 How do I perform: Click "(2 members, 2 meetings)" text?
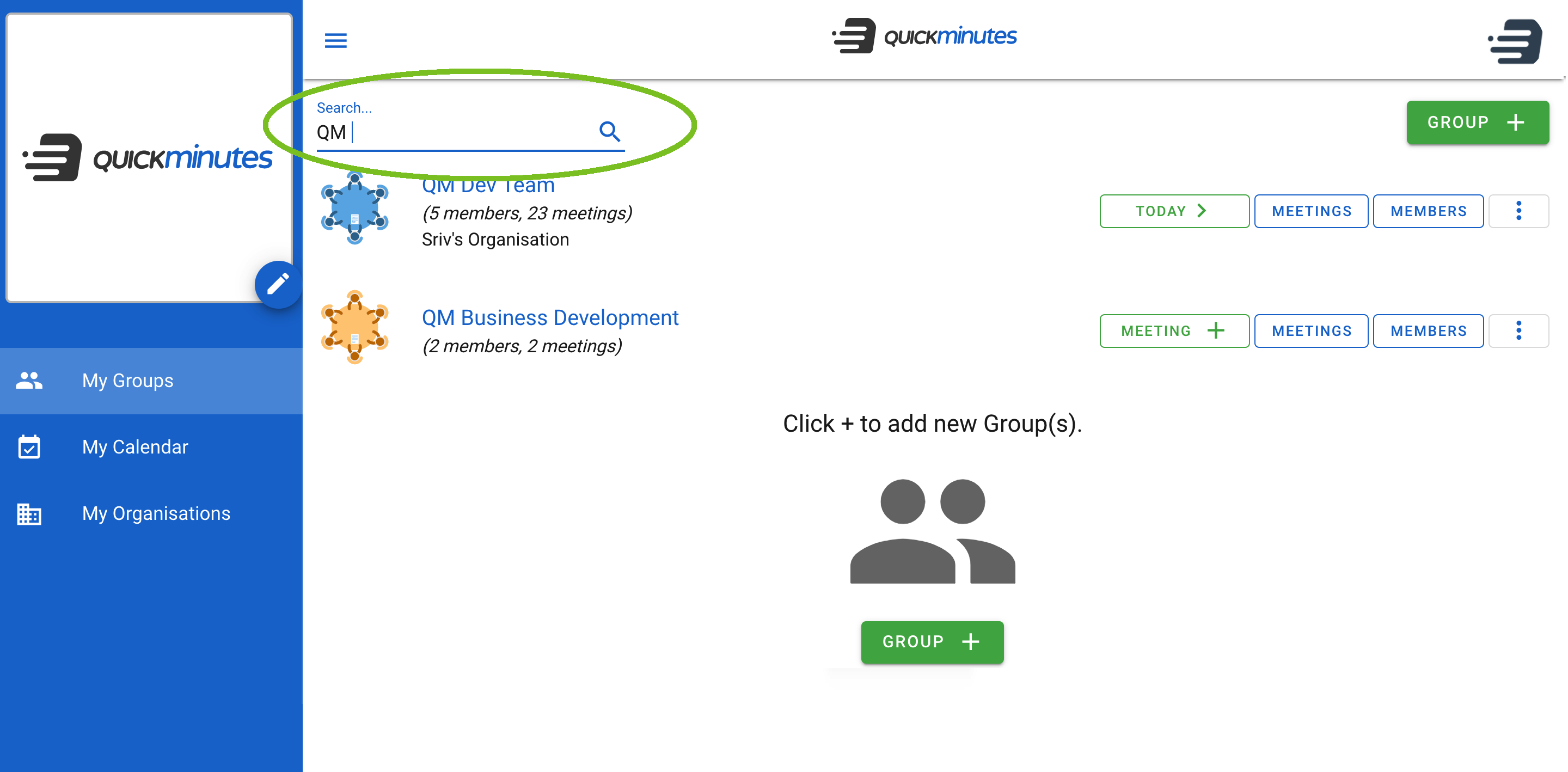coord(522,346)
